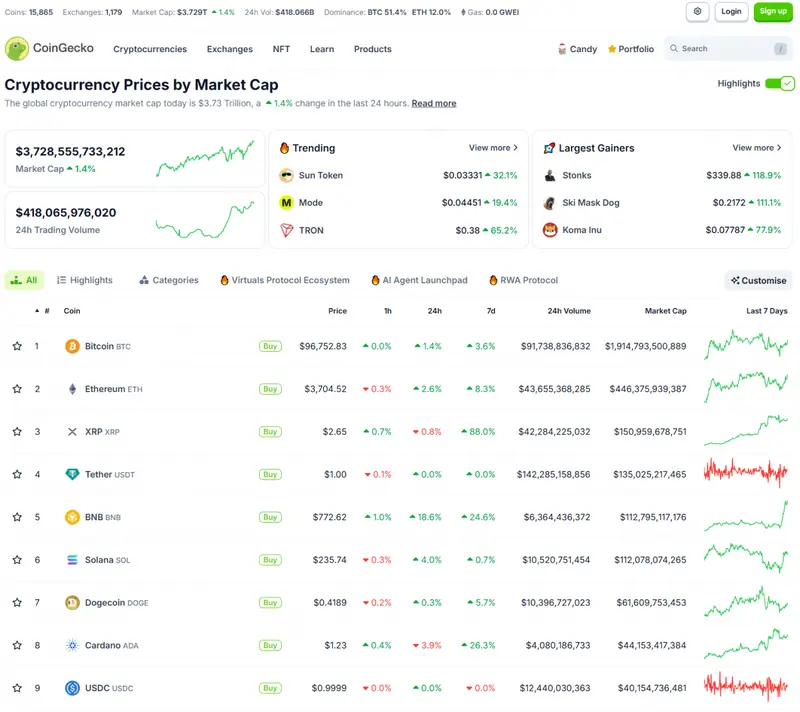This screenshot has height=712, width=800.
Task: Click the magnifier icon in search box
Action: pyautogui.click(x=674, y=48)
